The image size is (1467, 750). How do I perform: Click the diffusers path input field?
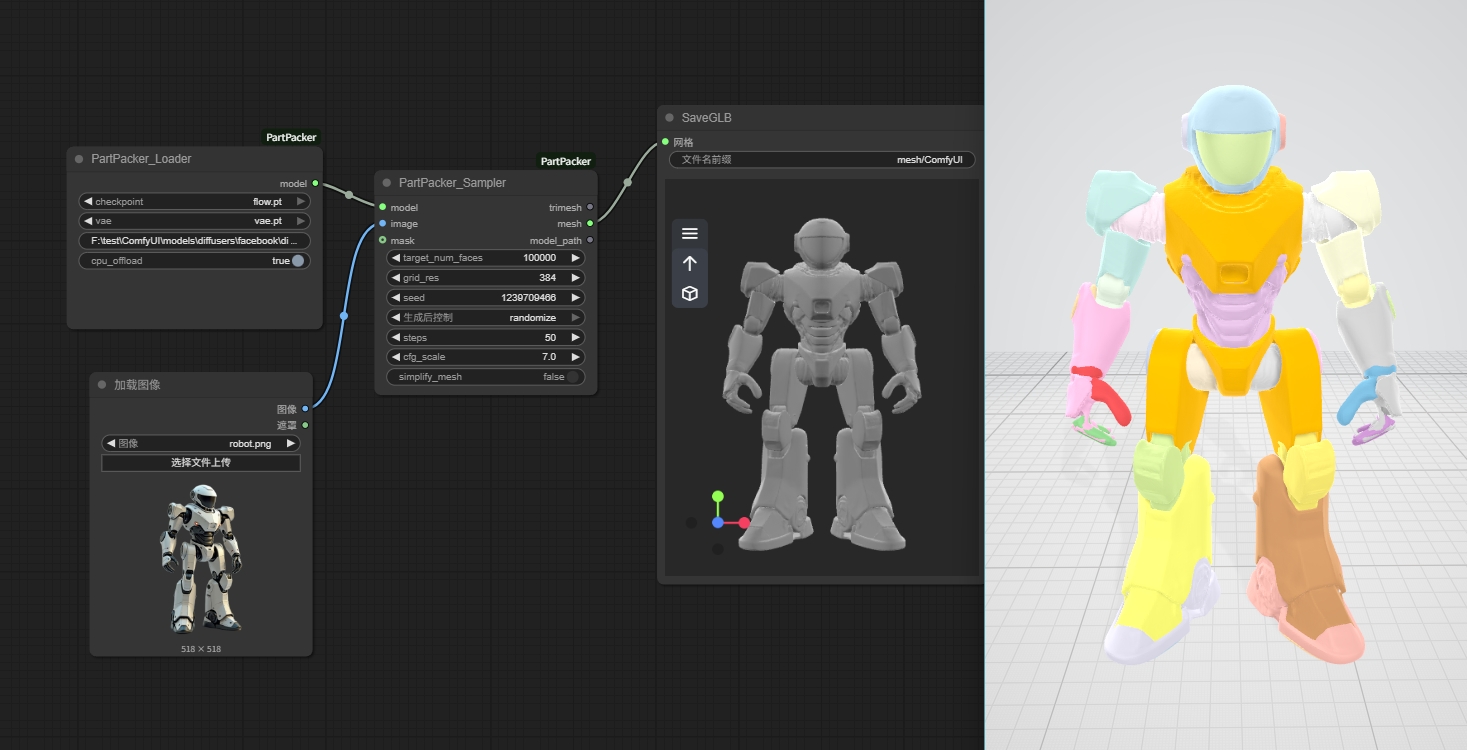point(194,241)
